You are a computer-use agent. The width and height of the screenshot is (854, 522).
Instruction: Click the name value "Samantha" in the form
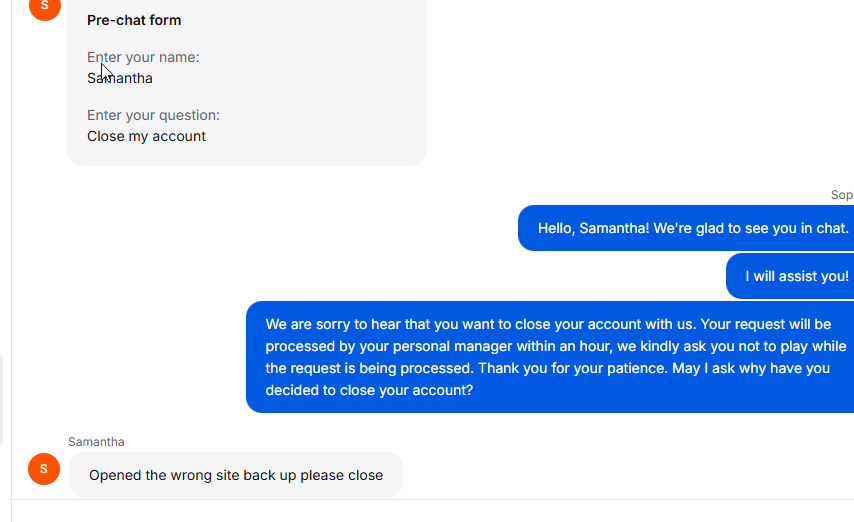pos(120,78)
